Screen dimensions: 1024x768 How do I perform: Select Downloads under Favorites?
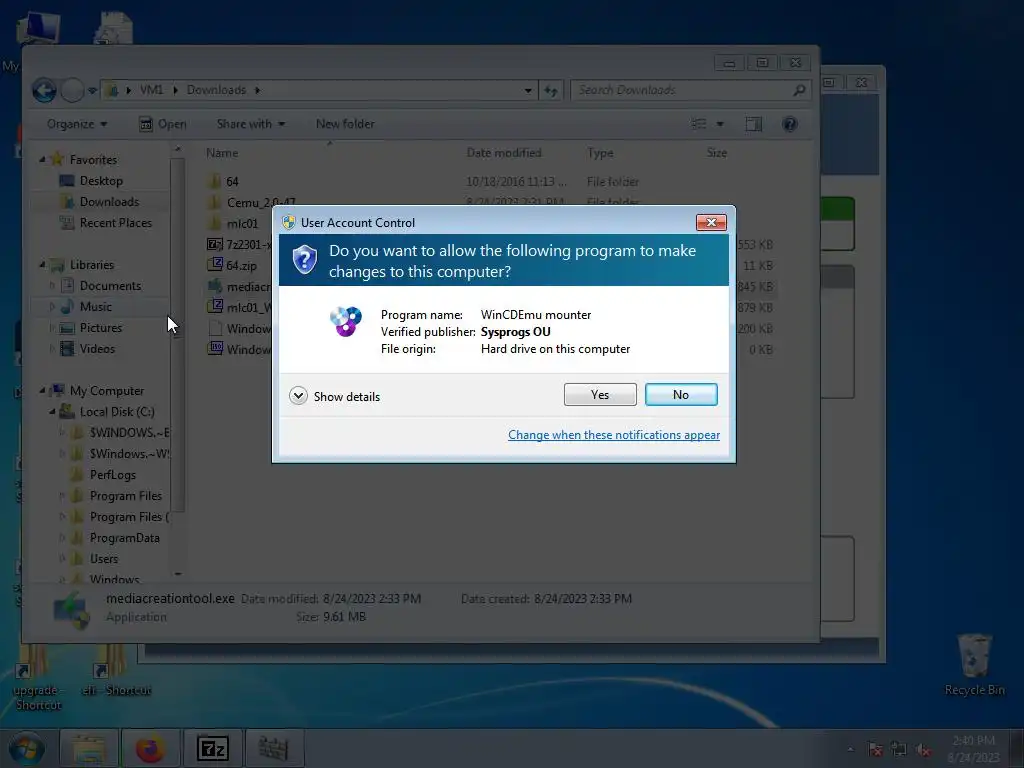pyautogui.click(x=109, y=202)
